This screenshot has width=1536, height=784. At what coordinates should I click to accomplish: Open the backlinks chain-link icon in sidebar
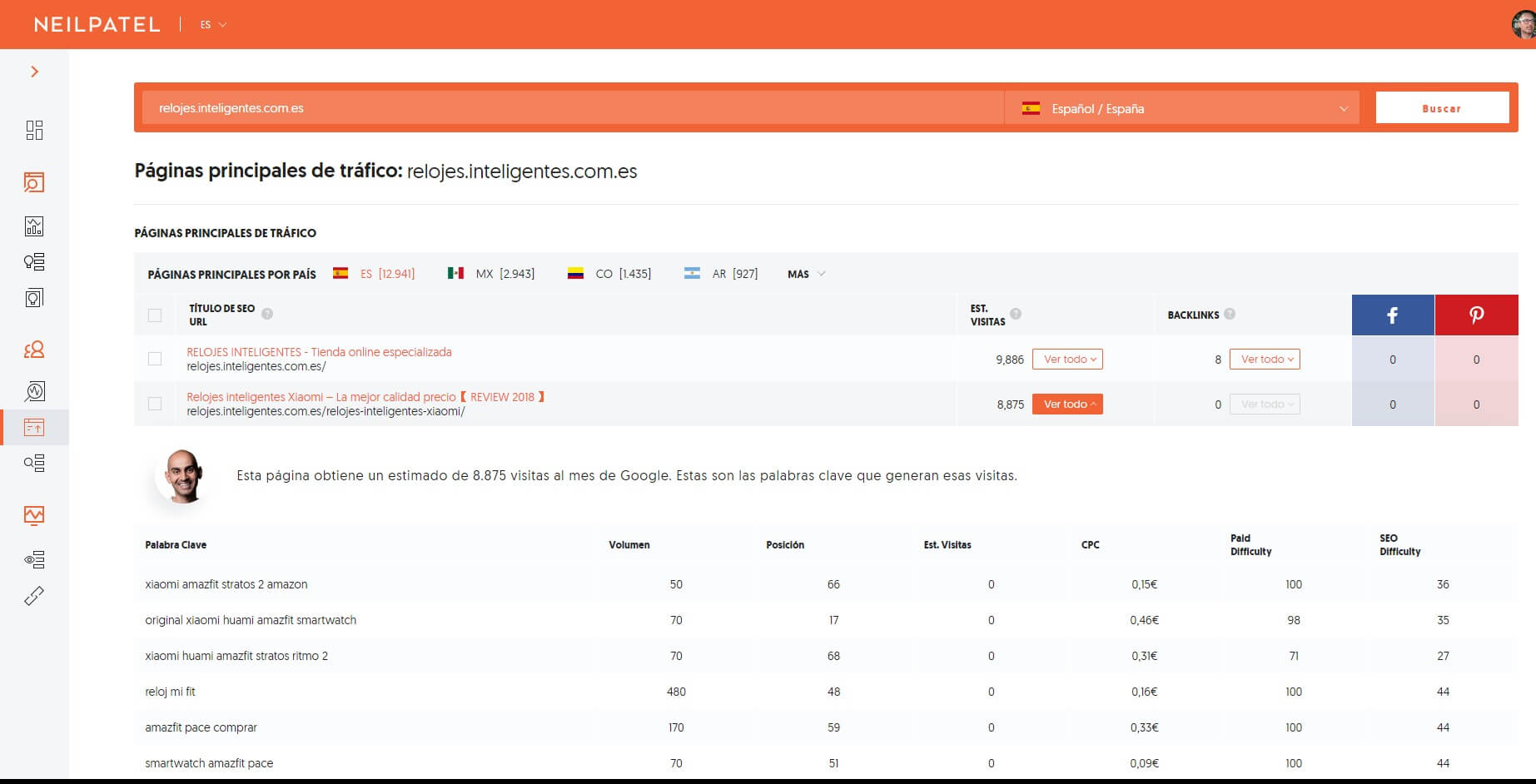34,596
